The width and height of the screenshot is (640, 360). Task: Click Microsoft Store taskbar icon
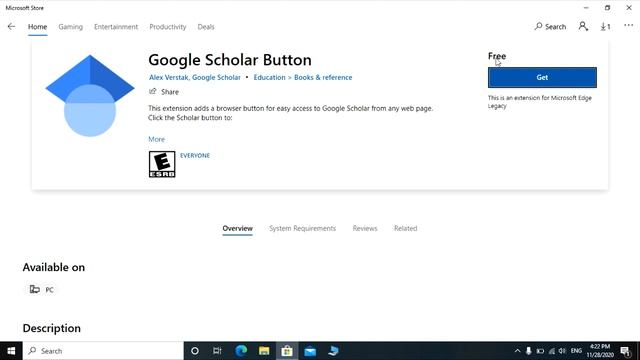(x=287, y=351)
